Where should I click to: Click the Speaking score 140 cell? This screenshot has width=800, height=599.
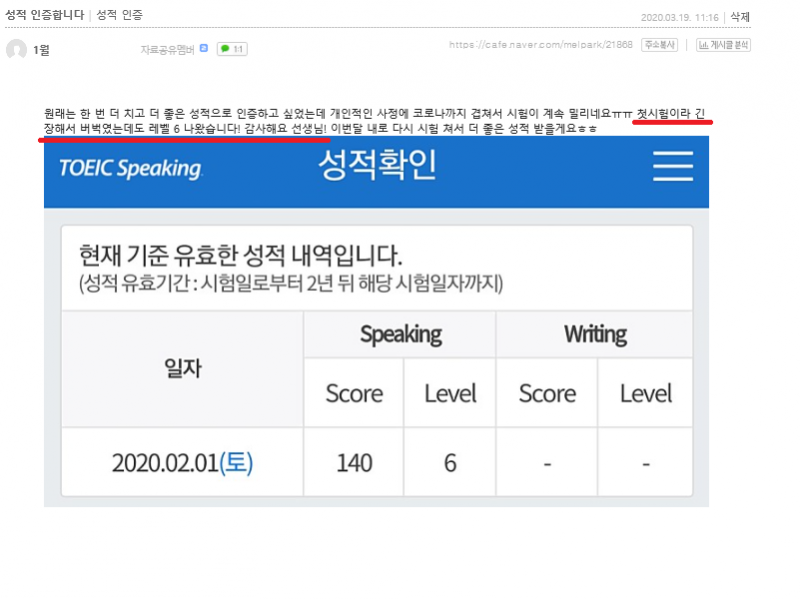click(354, 463)
